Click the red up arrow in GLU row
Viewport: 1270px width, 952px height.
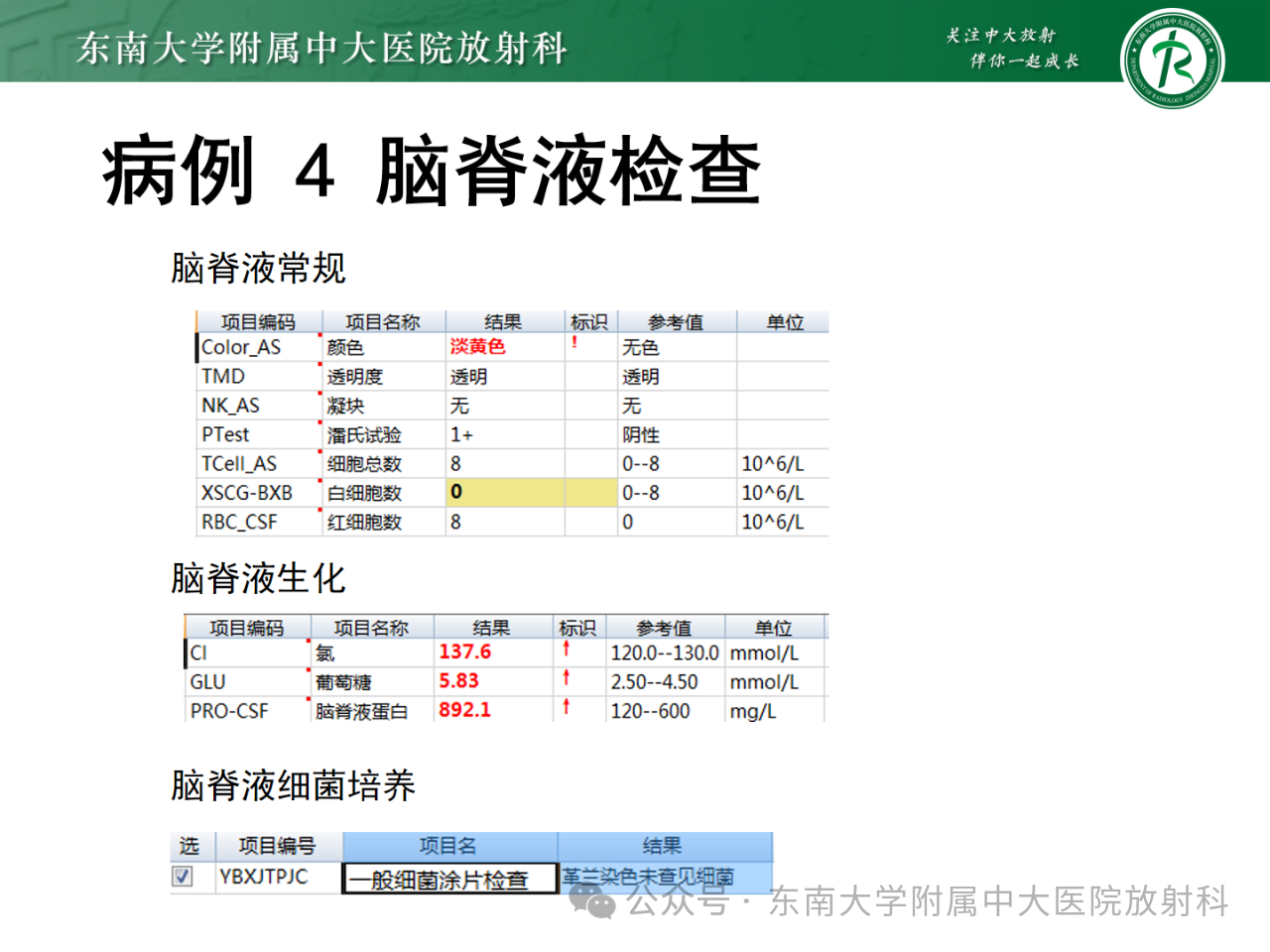[567, 678]
